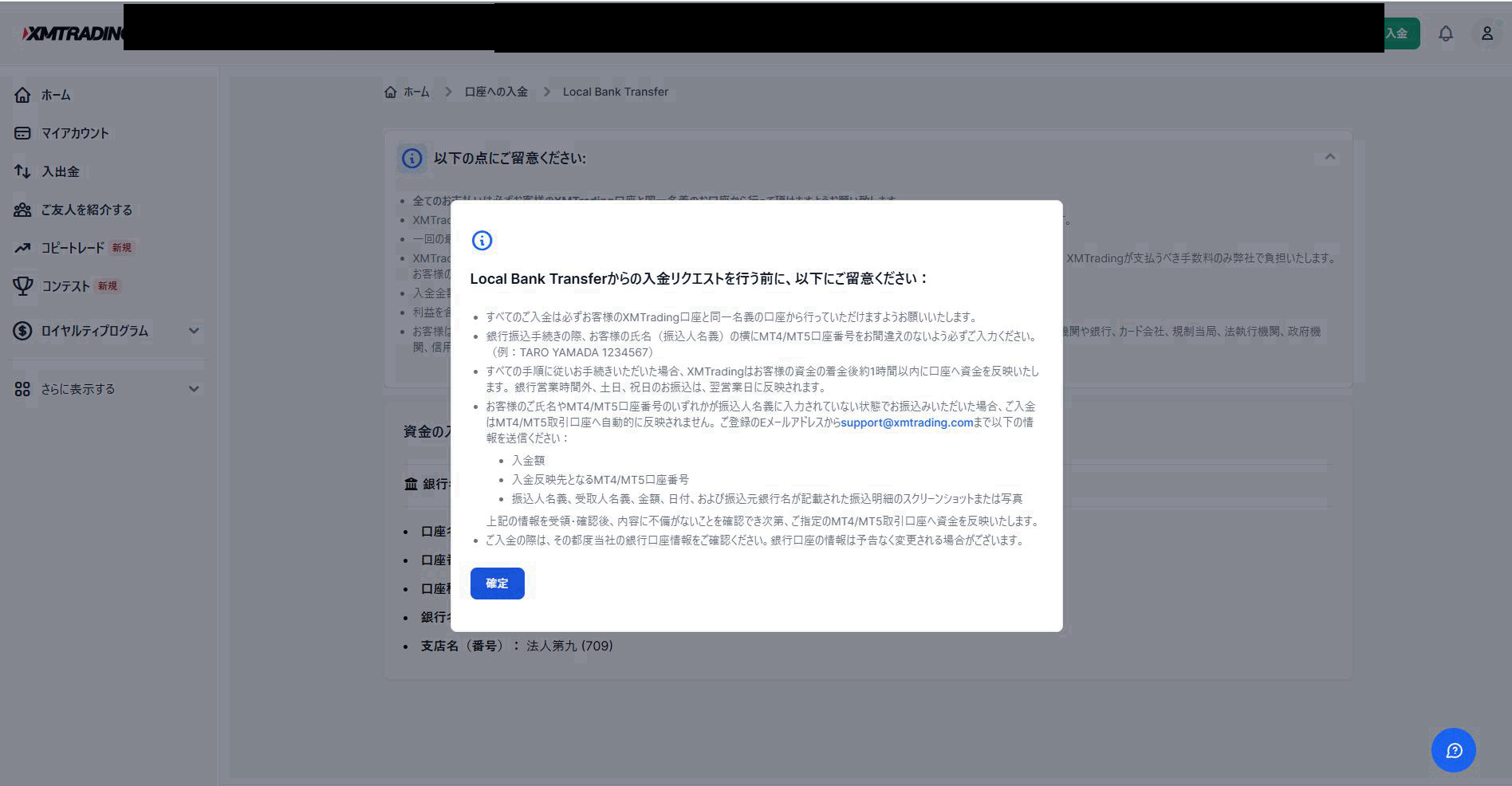Click the card icon beside マイアカウント
This screenshot has height=786, width=1512.
tap(22, 133)
